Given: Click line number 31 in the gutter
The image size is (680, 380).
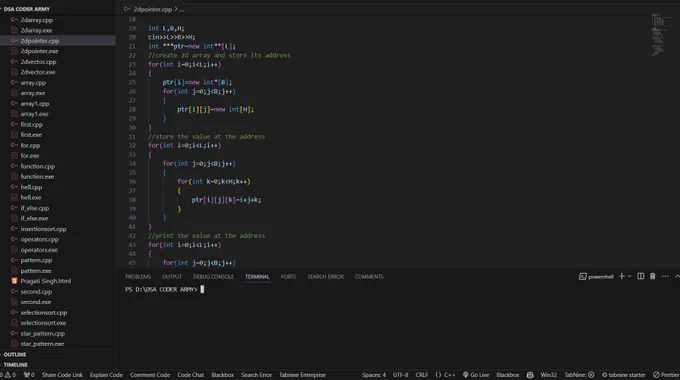Looking at the screenshot, I should [x=132, y=136].
